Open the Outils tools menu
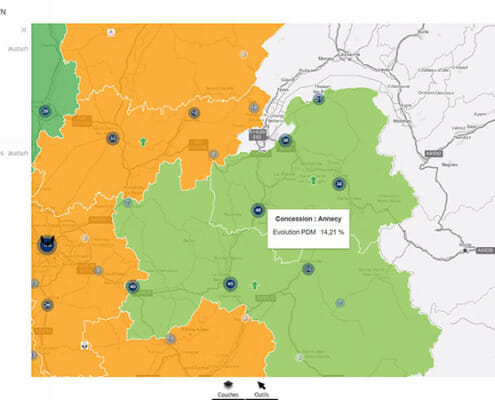495x400 pixels. (262, 389)
